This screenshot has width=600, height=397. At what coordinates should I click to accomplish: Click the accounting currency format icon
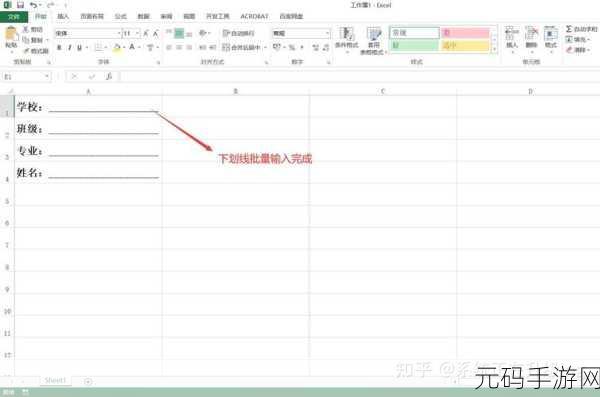point(276,47)
